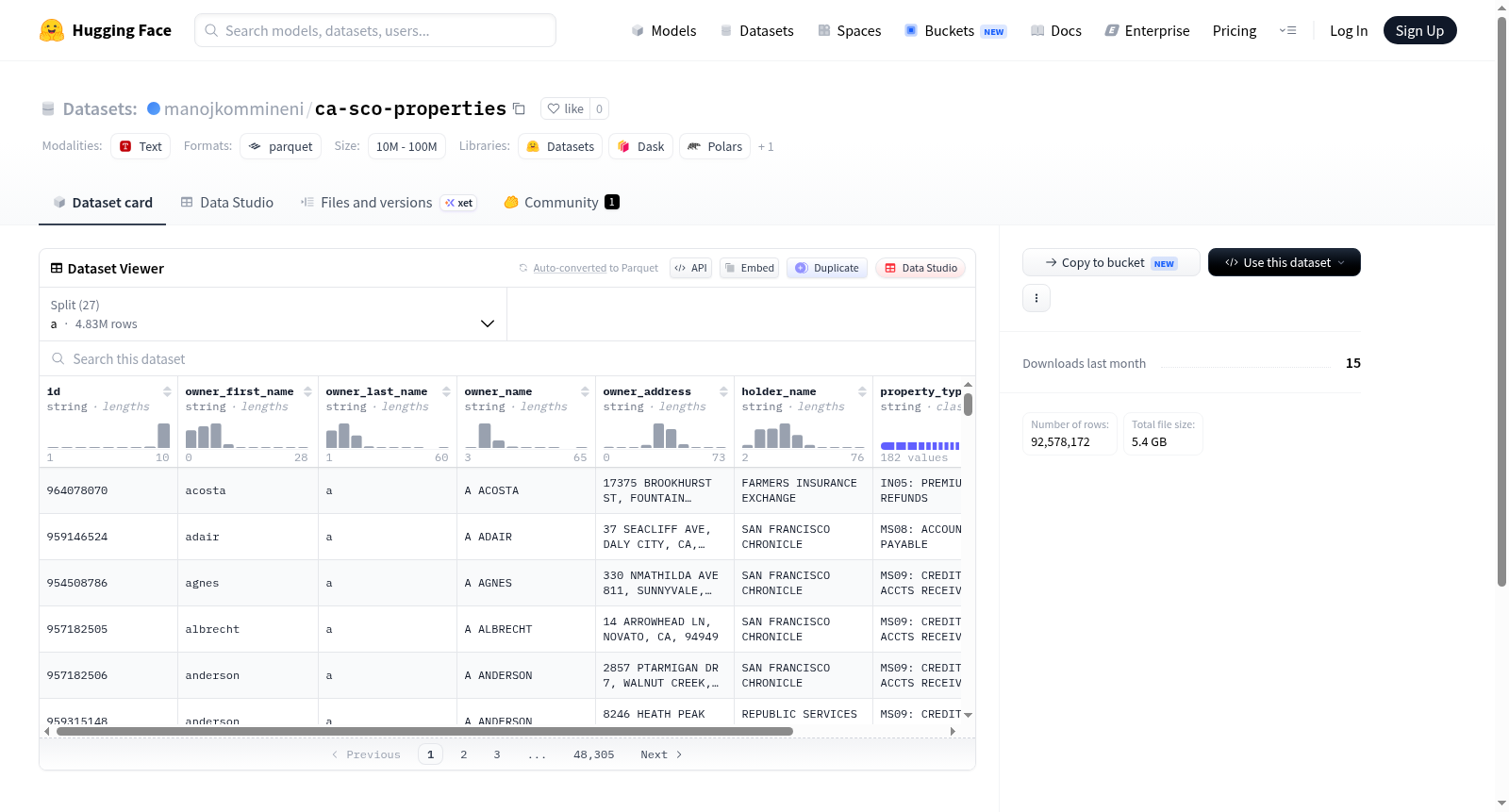Click the Sign Up button
This screenshot has height=812, width=1509.
click(1420, 30)
